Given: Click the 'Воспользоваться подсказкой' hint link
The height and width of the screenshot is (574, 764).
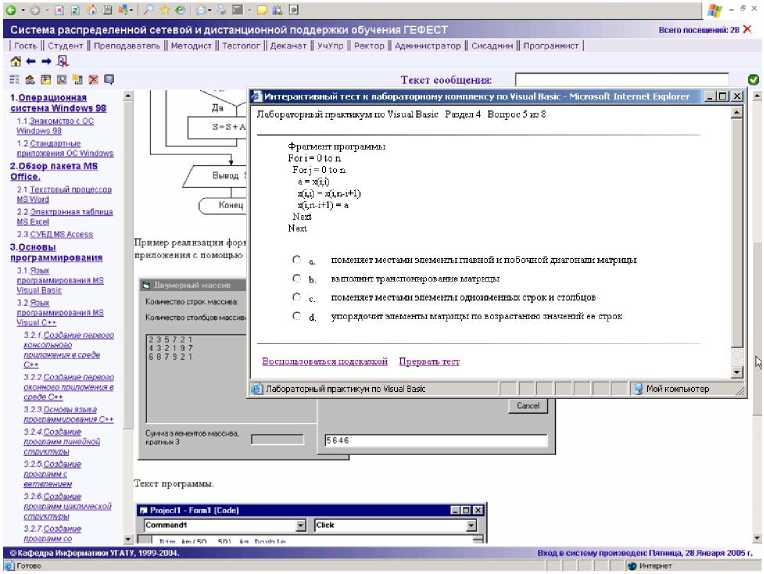Looking at the screenshot, I should pyautogui.click(x=325, y=362).
